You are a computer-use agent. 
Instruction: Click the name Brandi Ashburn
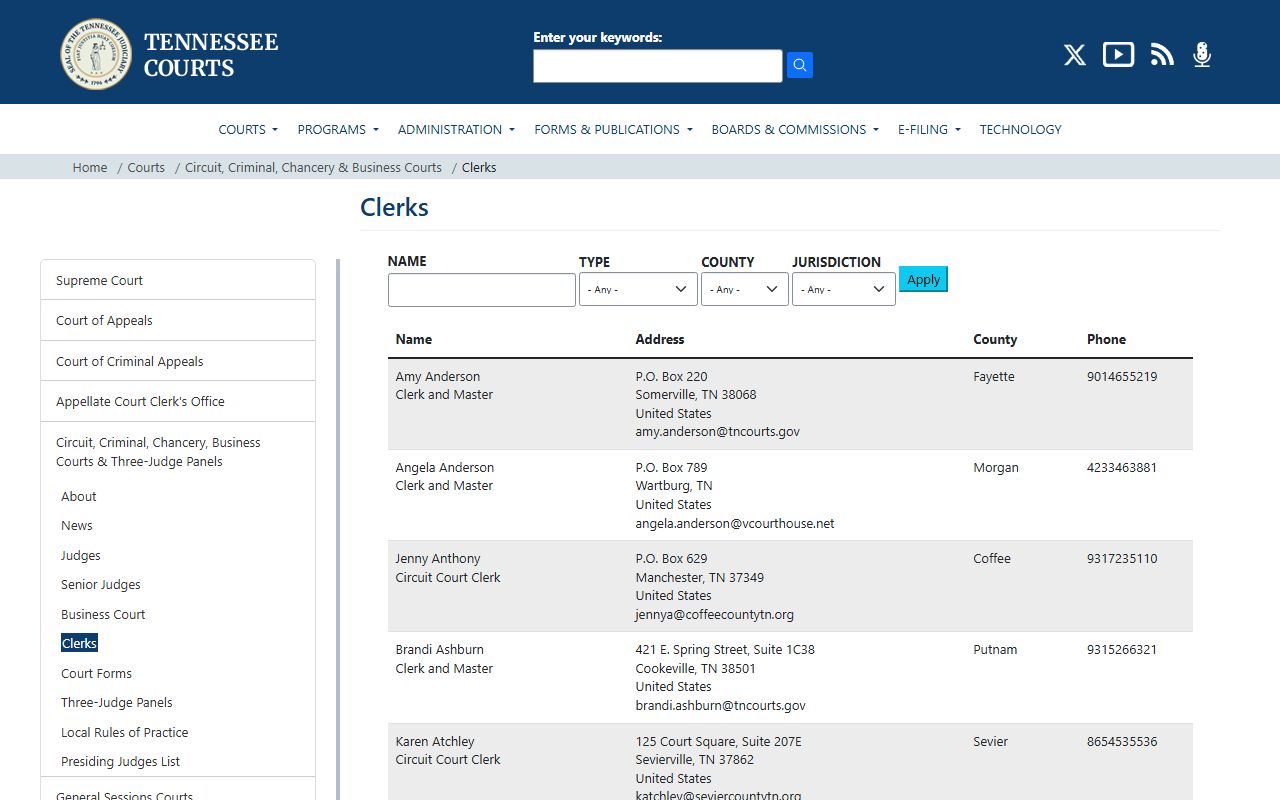click(x=440, y=649)
